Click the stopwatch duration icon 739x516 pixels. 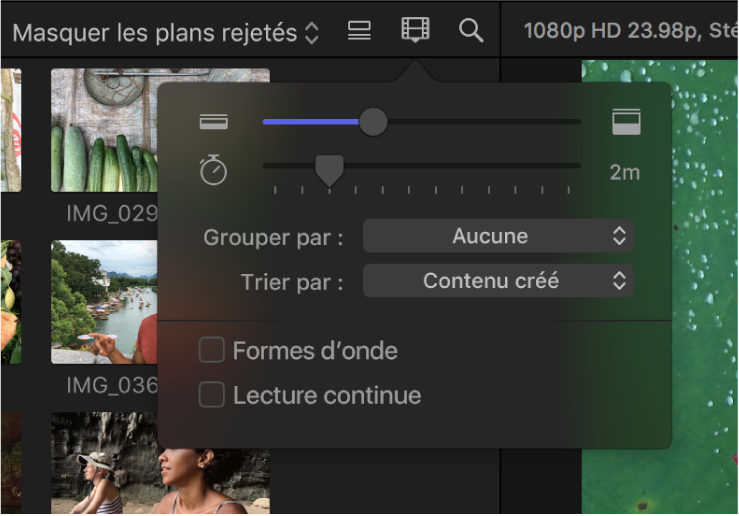(x=213, y=170)
